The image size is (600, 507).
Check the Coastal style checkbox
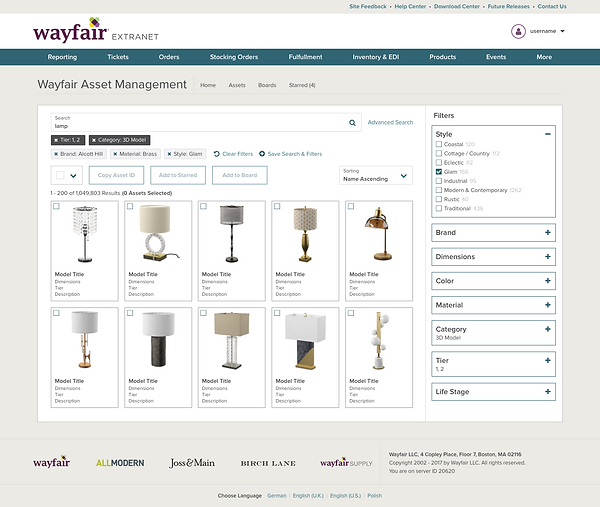439,144
